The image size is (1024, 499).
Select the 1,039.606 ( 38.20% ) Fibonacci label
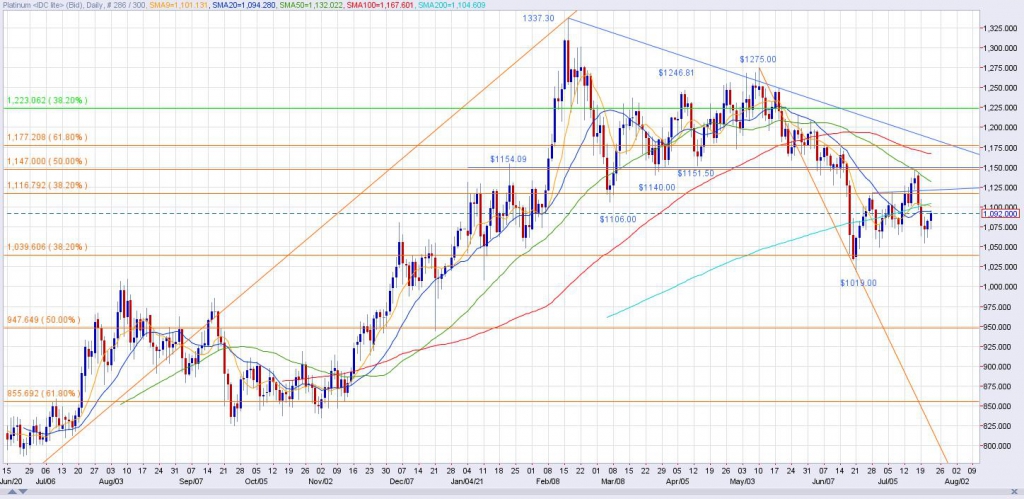click(46, 247)
